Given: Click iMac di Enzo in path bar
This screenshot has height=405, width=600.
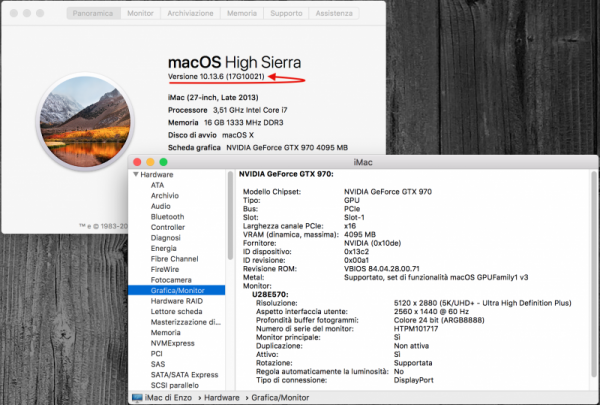Looking at the screenshot, I should point(168,398).
